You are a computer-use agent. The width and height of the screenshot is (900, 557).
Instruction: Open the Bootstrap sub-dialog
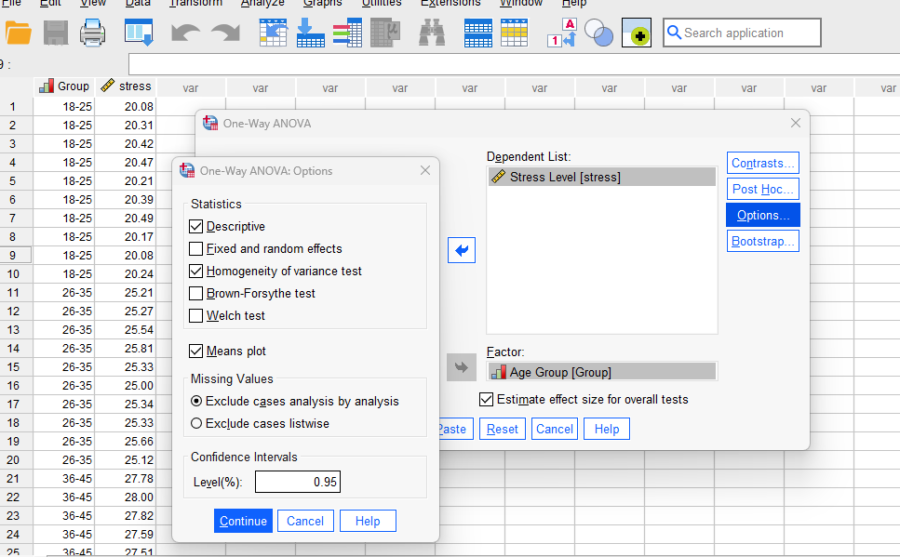pos(762,241)
